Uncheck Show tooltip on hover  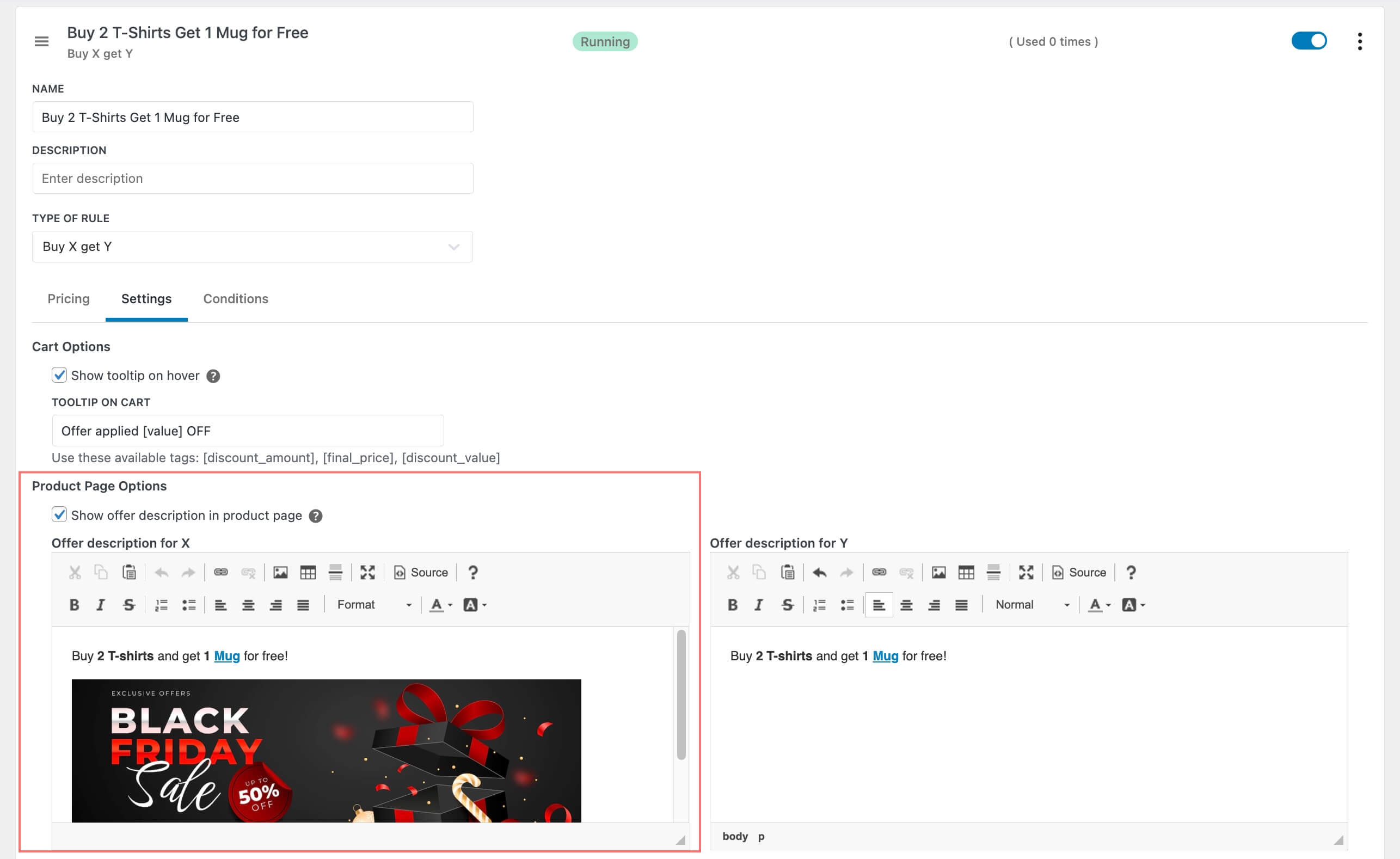[60, 375]
